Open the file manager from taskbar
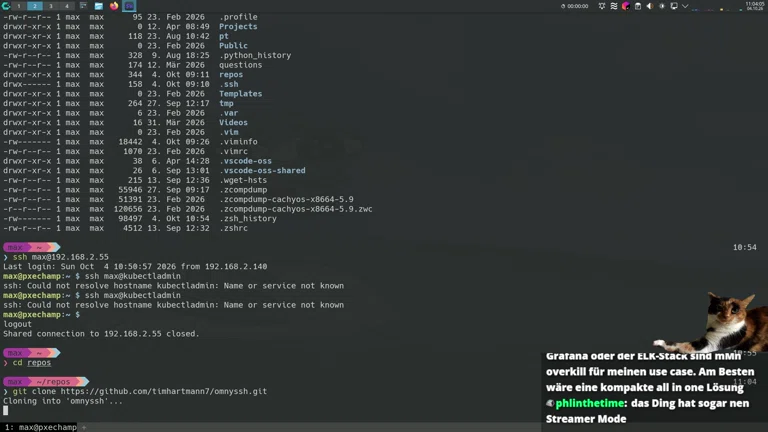This screenshot has width=768, height=432. (98, 6)
